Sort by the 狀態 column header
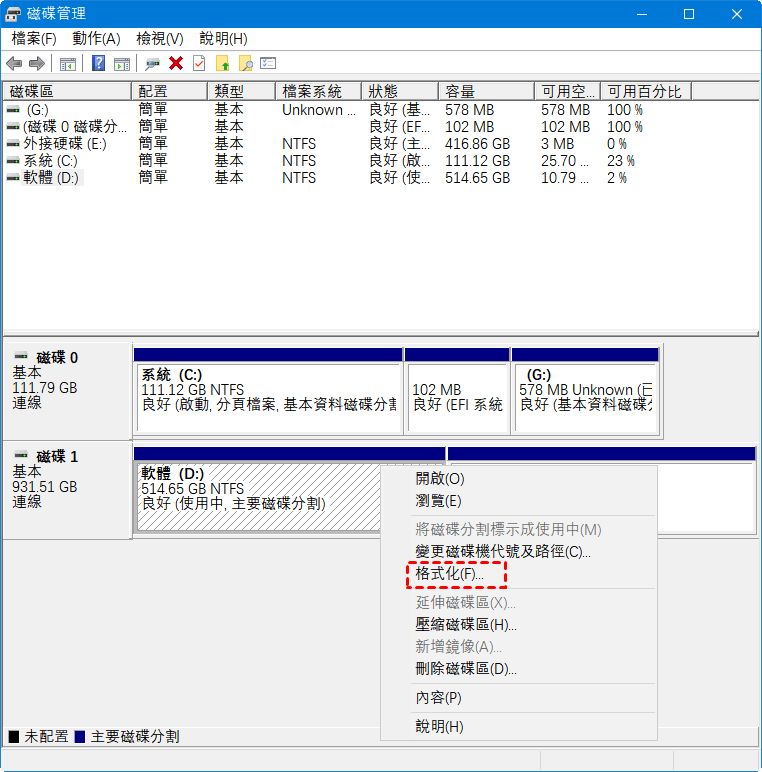This screenshot has height=772, width=762. click(x=400, y=92)
